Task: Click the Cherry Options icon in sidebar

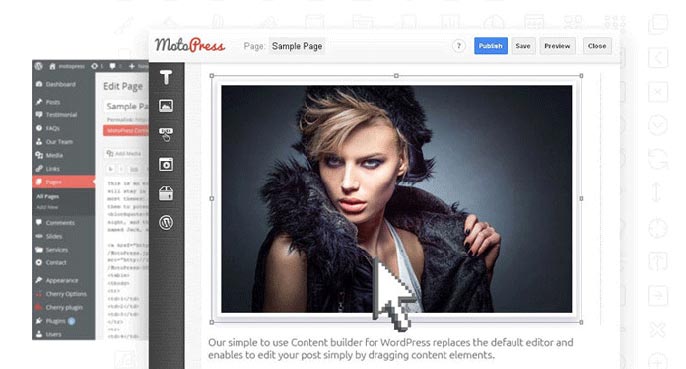Action: (x=39, y=294)
